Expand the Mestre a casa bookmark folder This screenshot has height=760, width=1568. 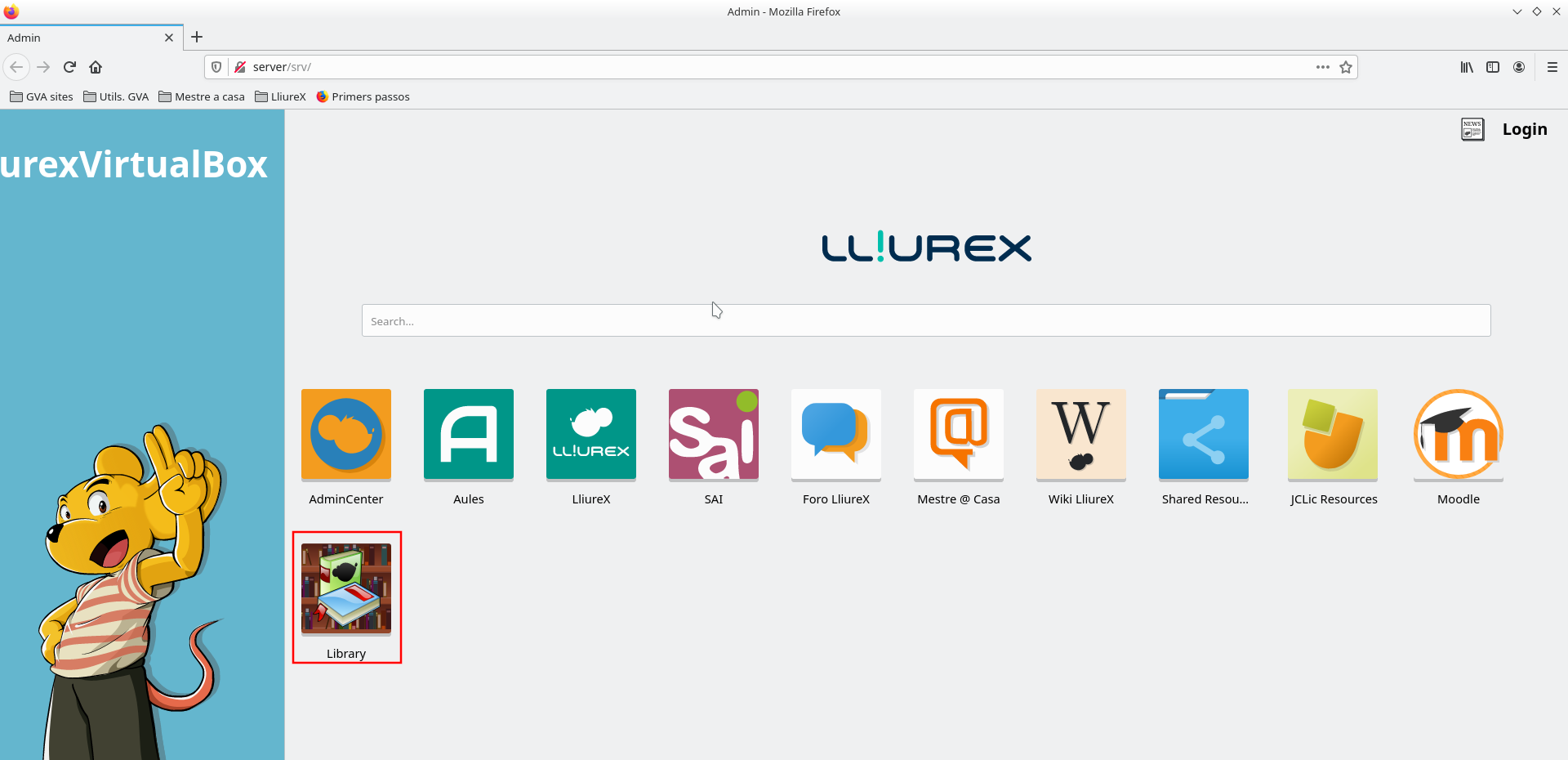tap(202, 96)
